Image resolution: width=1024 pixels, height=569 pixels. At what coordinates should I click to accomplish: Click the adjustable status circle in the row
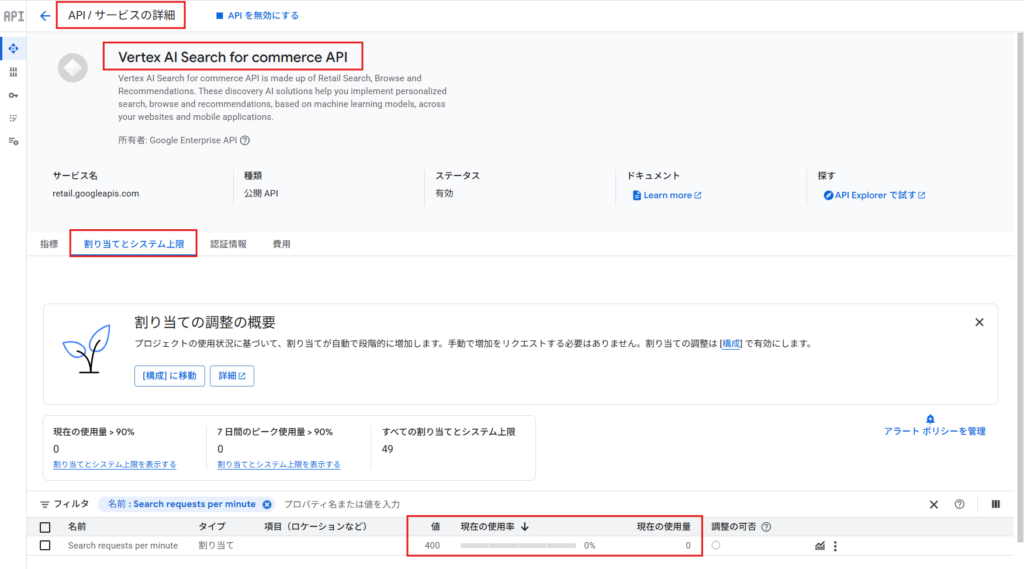click(716, 545)
